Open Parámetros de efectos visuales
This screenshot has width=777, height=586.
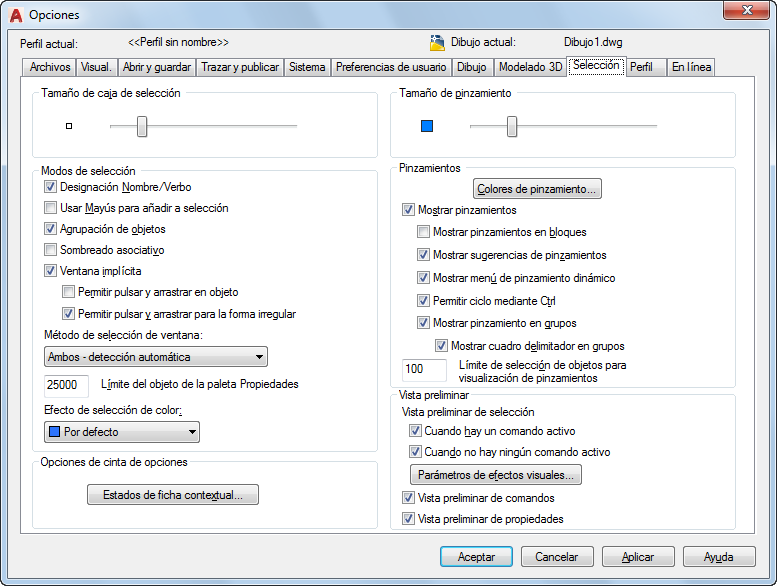[496, 475]
